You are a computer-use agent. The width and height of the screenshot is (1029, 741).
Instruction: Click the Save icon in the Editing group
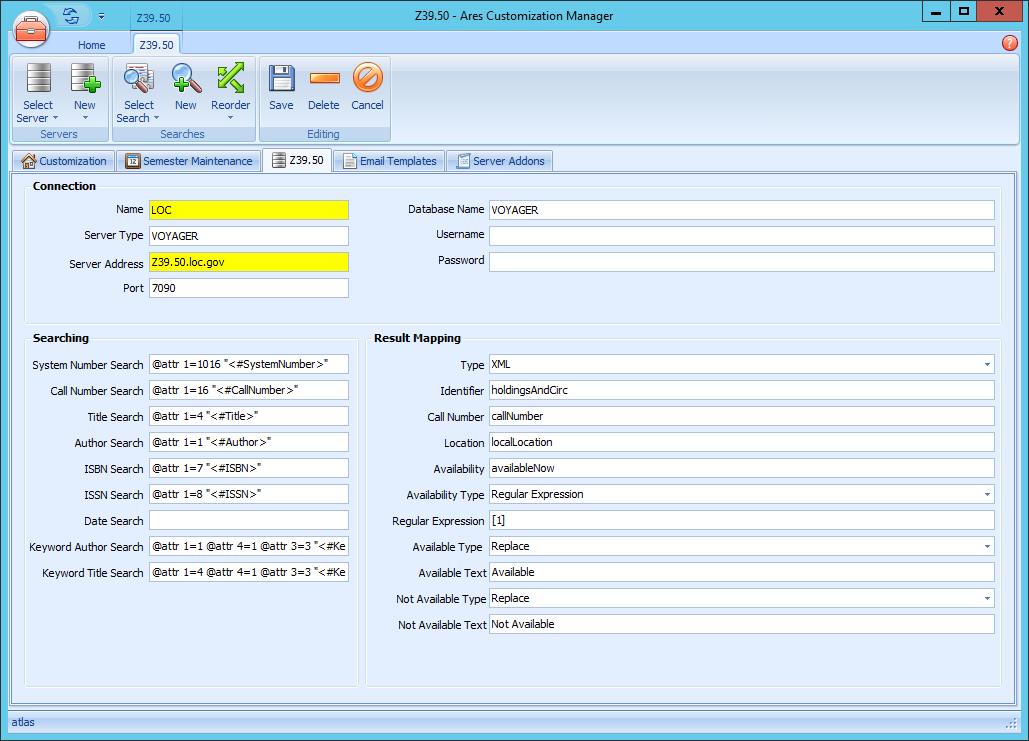[x=281, y=90]
